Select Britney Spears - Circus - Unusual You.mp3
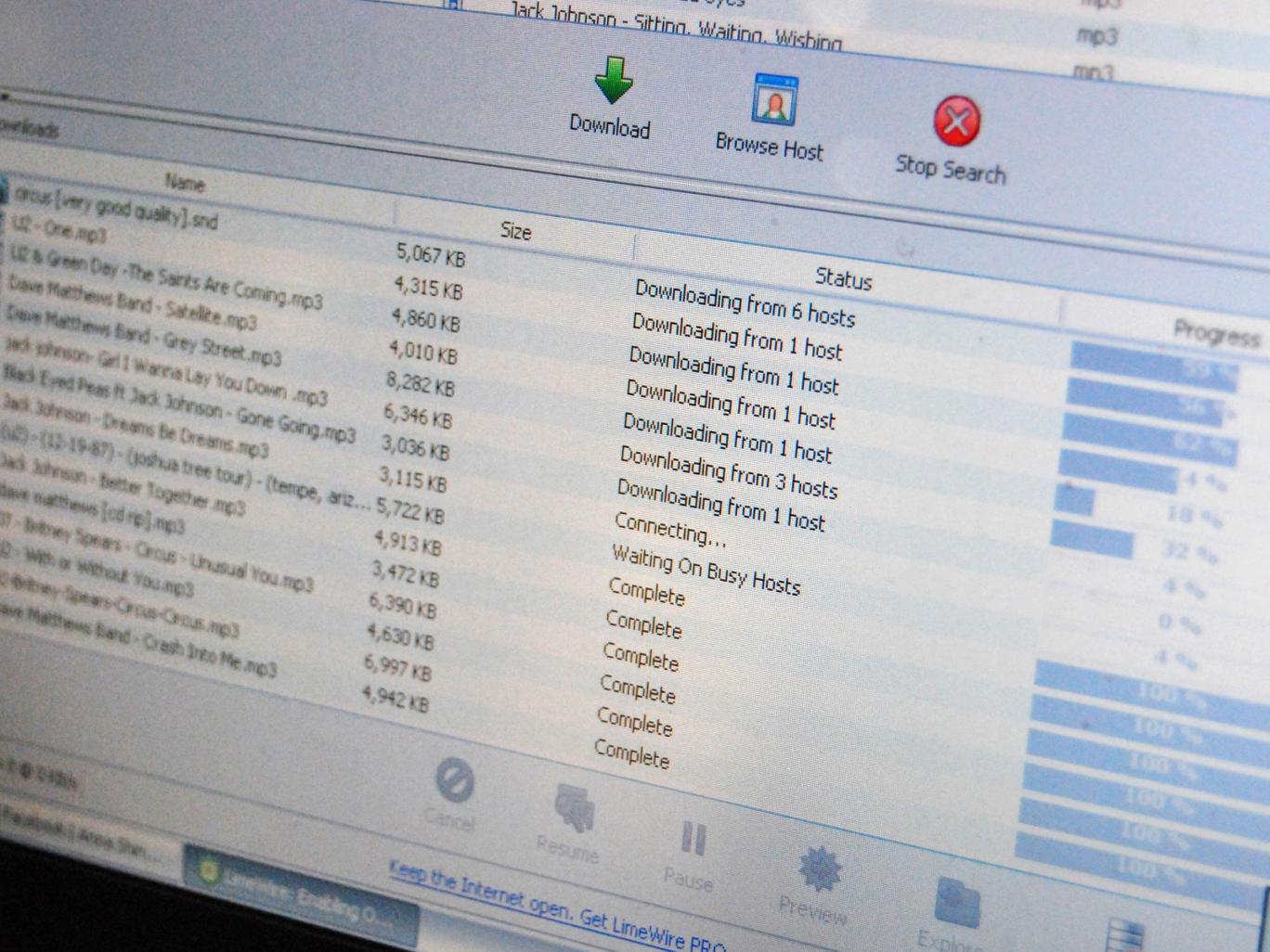Viewport: 1270px width, 952px height. (x=156, y=552)
